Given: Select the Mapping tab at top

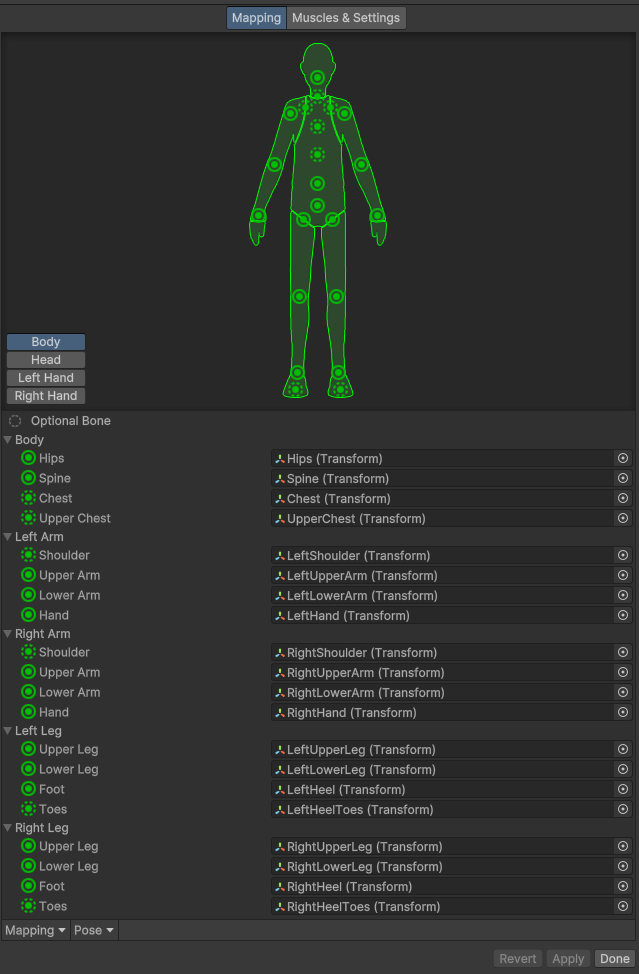Looking at the screenshot, I should point(256,18).
